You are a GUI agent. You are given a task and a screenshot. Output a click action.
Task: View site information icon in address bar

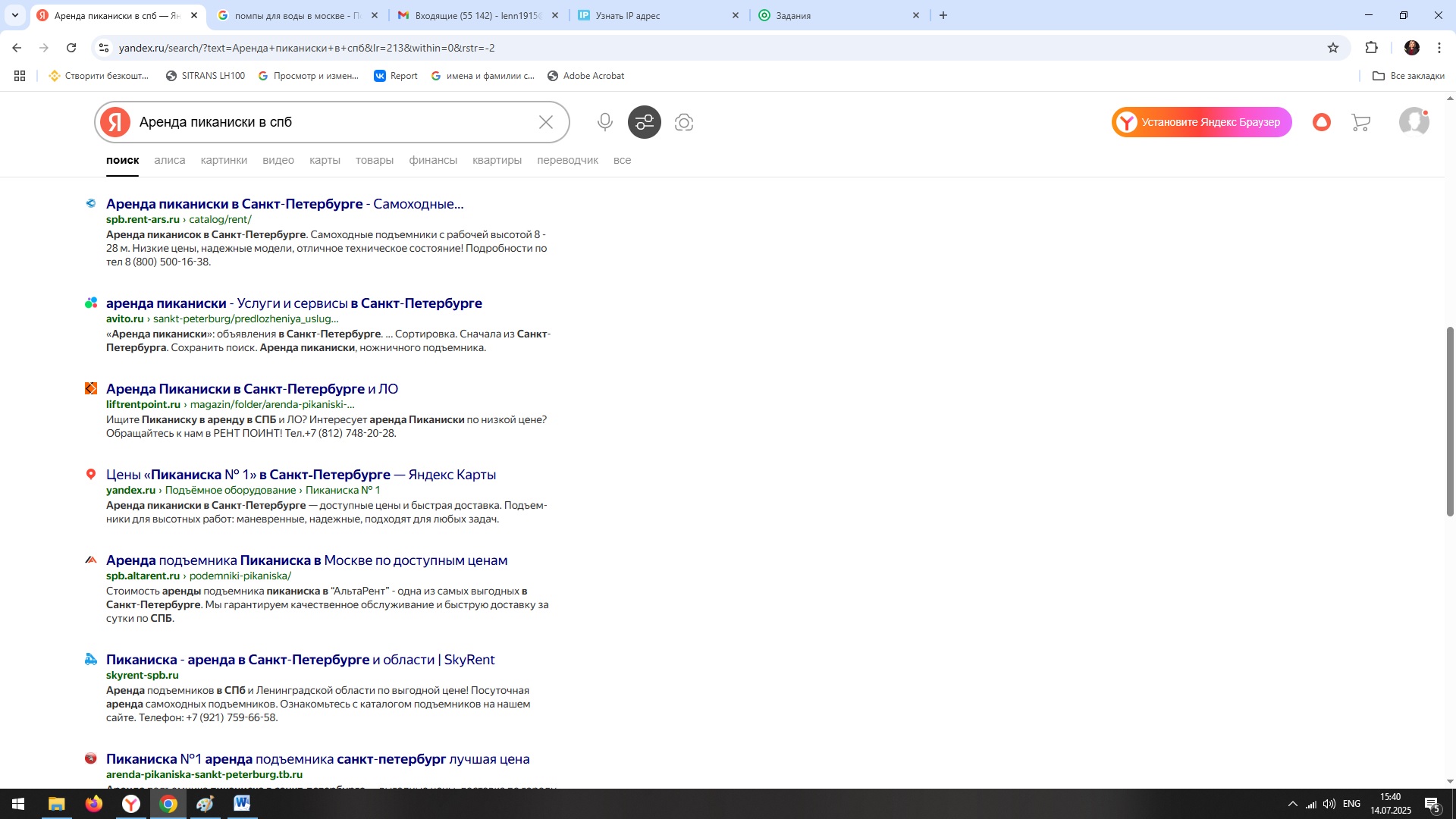point(104,48)
